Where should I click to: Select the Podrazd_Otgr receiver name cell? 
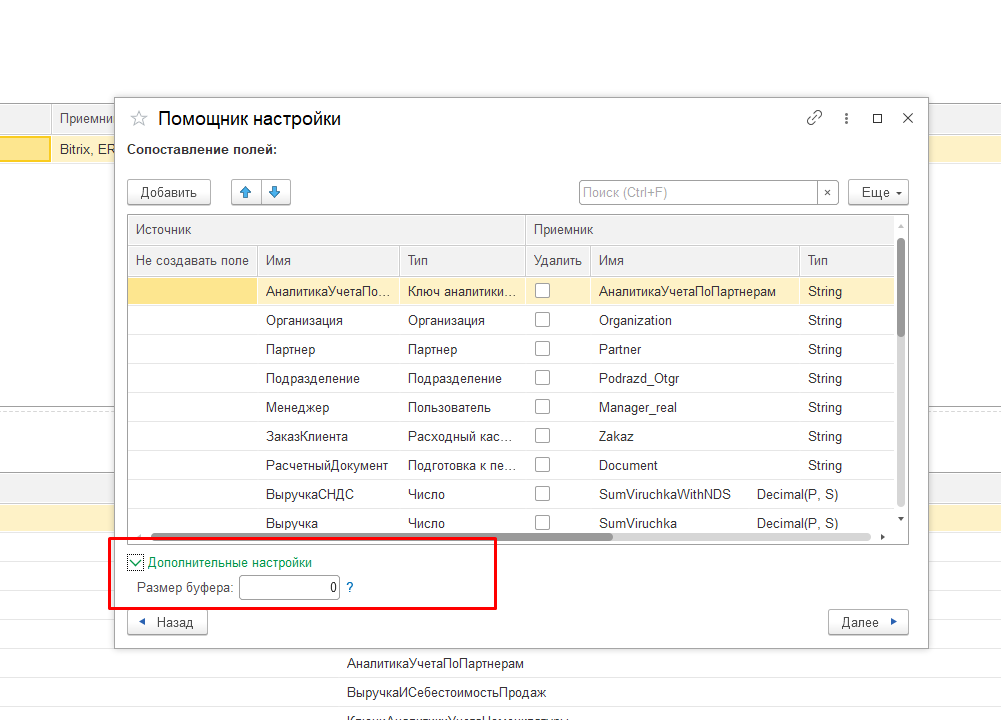[x=695, y=379]
